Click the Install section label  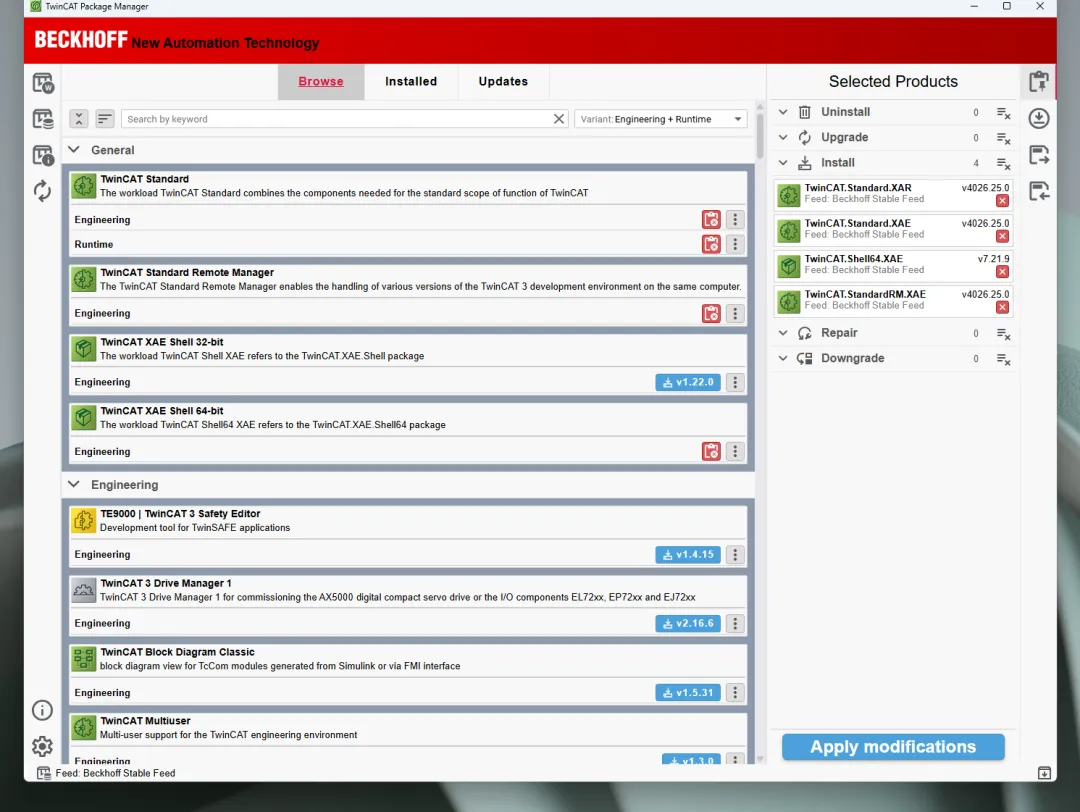(x=838, y=163)
